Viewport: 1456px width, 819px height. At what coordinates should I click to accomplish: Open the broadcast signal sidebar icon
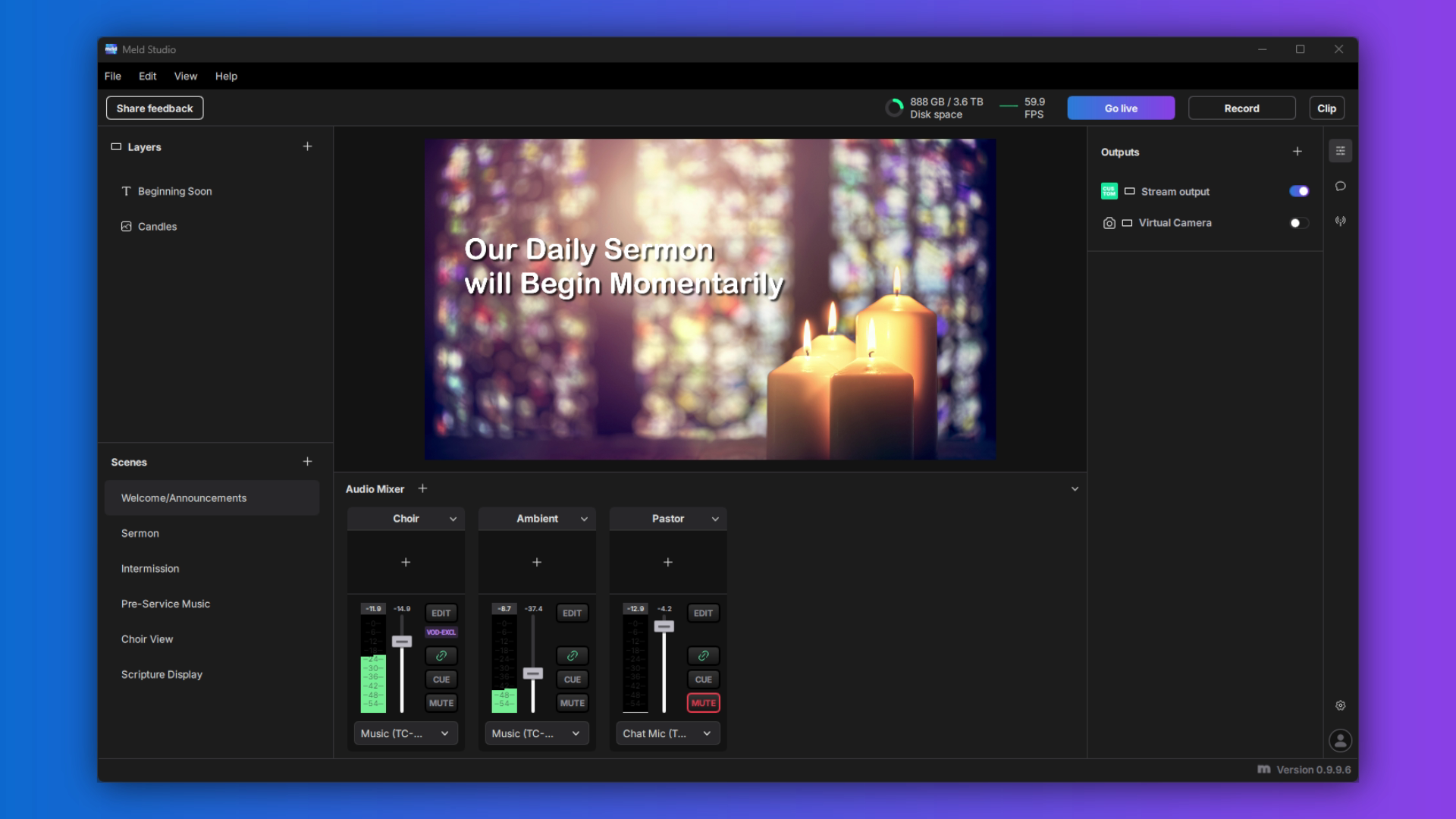[1340, 221]
